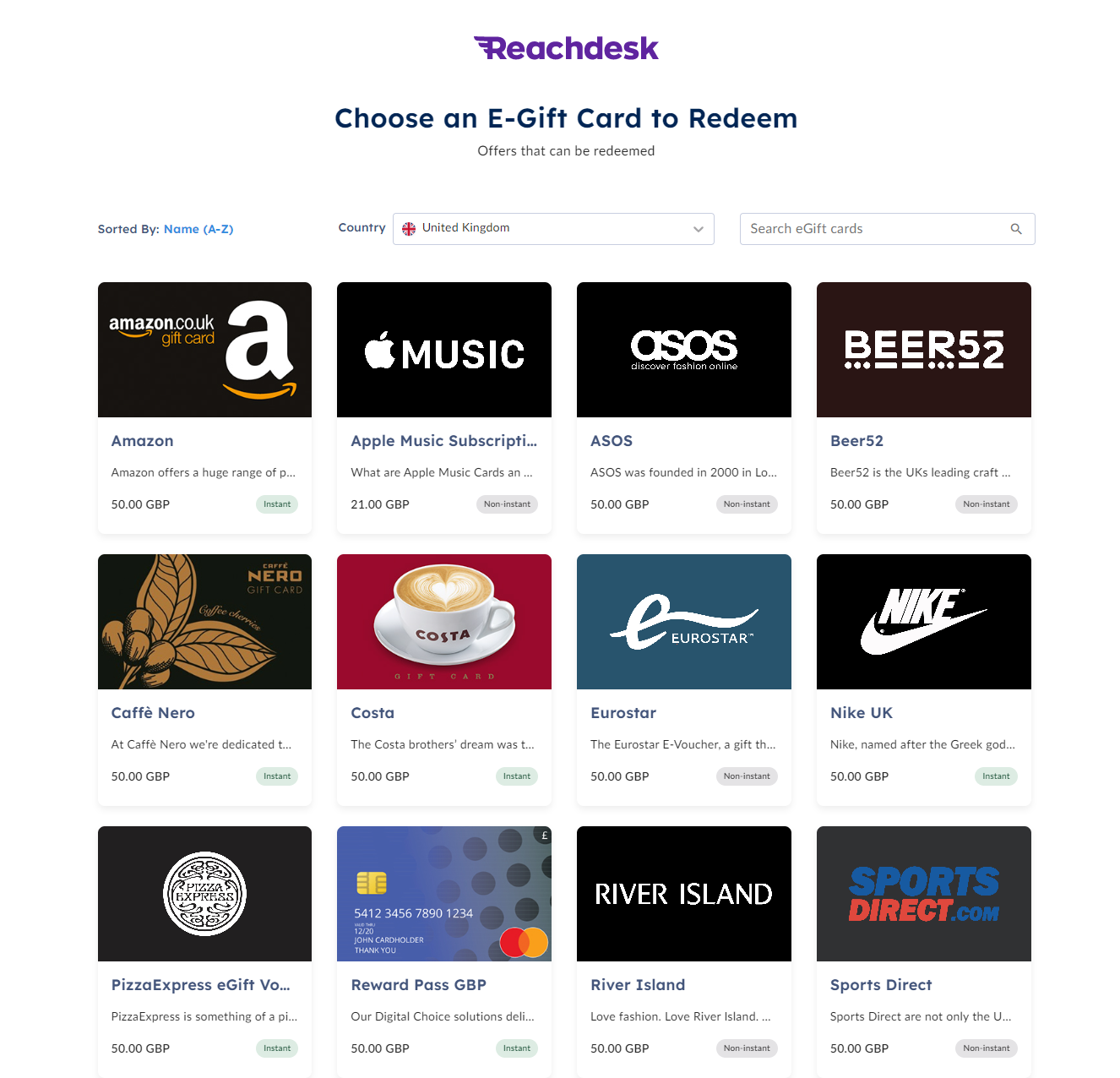Open the ASOS card title link

(612, 441)
